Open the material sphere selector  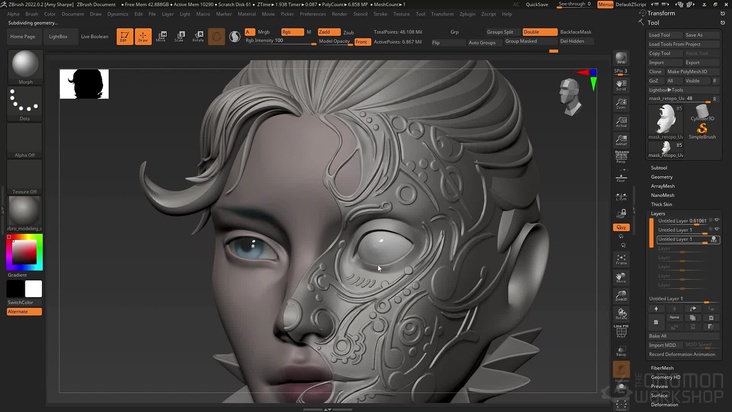(25, 213)
